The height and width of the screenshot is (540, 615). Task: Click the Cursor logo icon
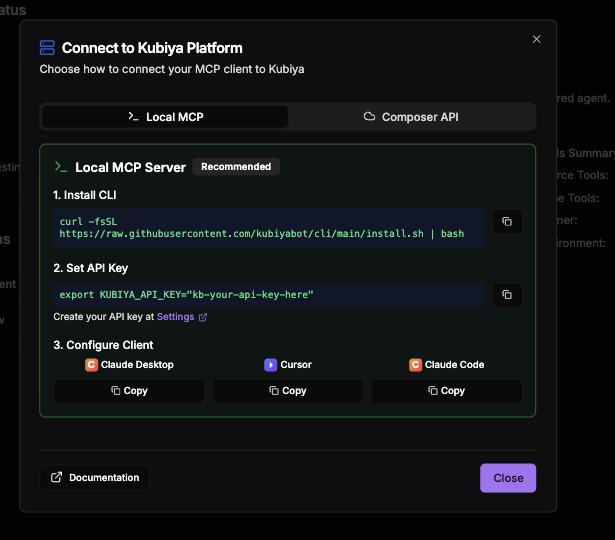click(x=271, y=365)
